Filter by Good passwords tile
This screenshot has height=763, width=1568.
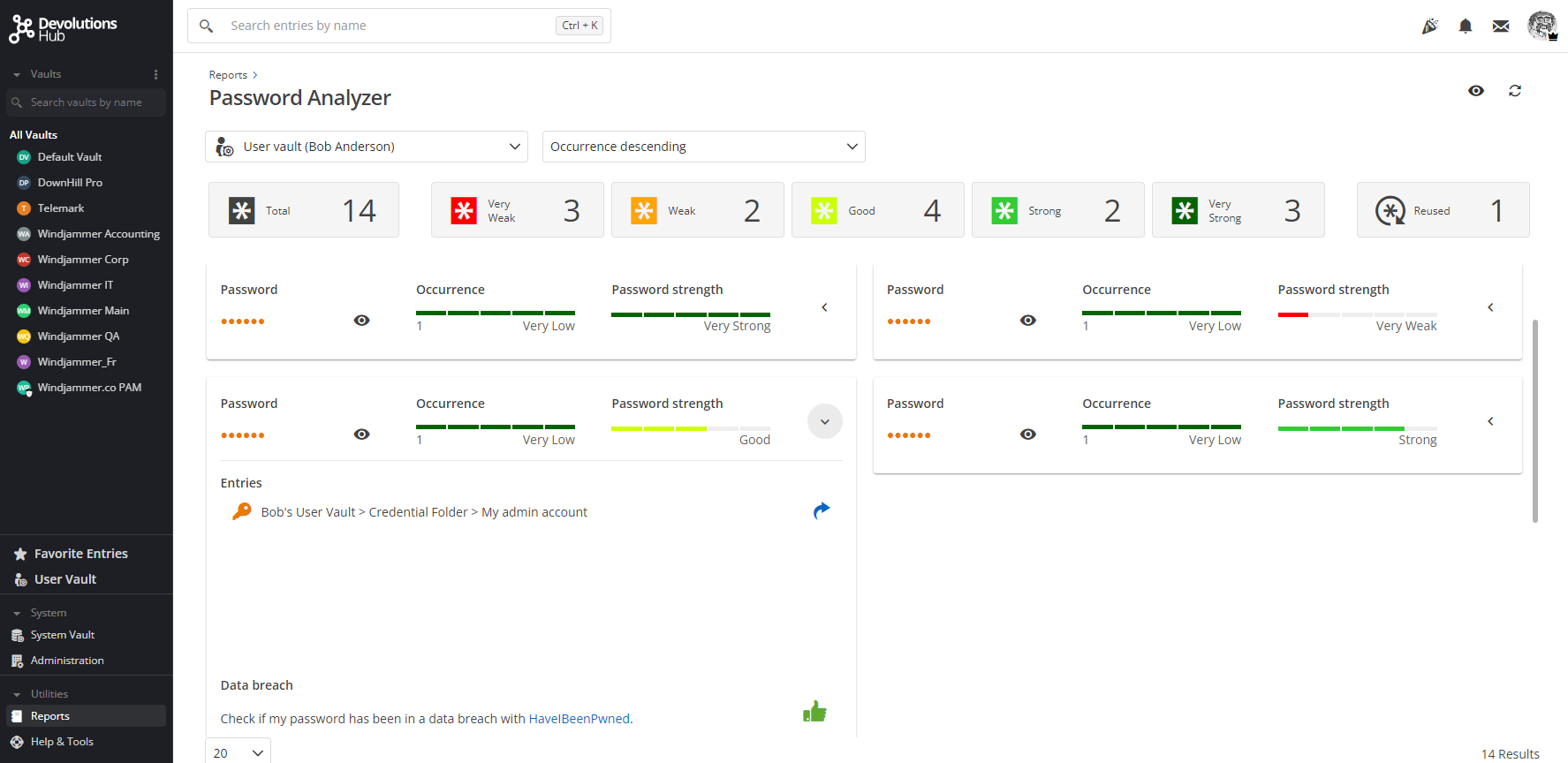click(878, 210)
